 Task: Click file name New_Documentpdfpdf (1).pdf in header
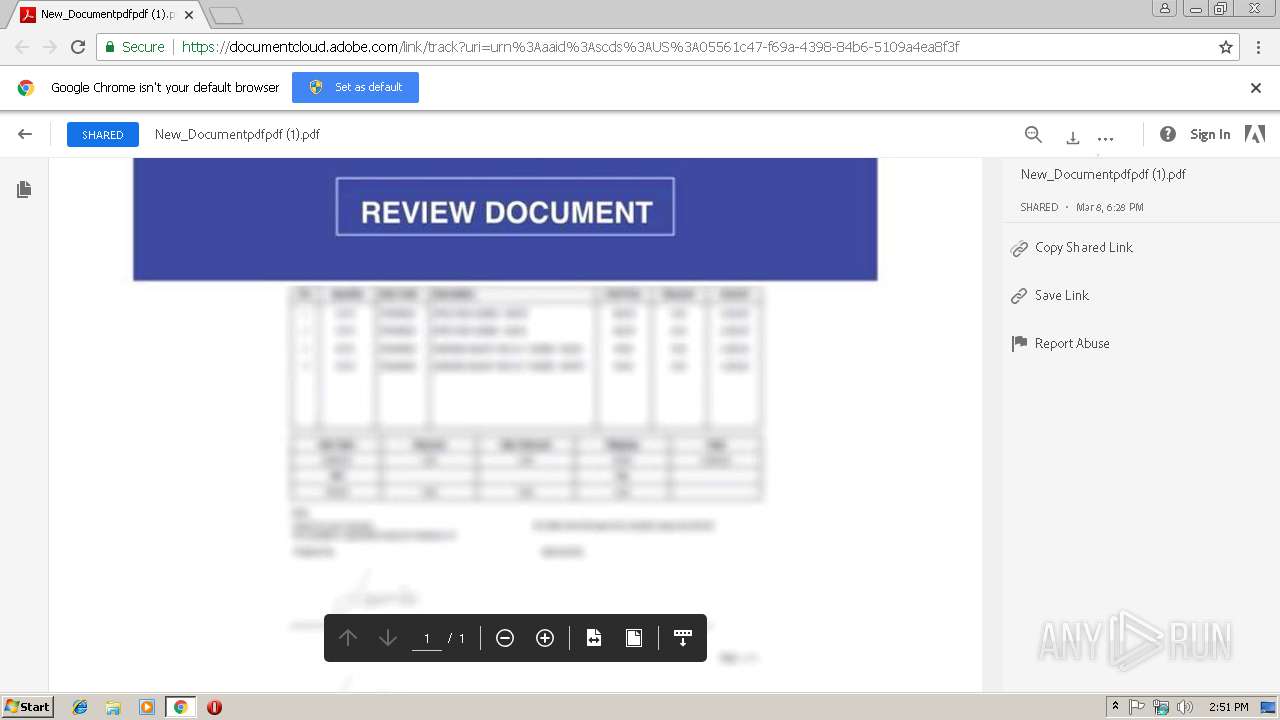pyautogui.click(x=237, y=134)
